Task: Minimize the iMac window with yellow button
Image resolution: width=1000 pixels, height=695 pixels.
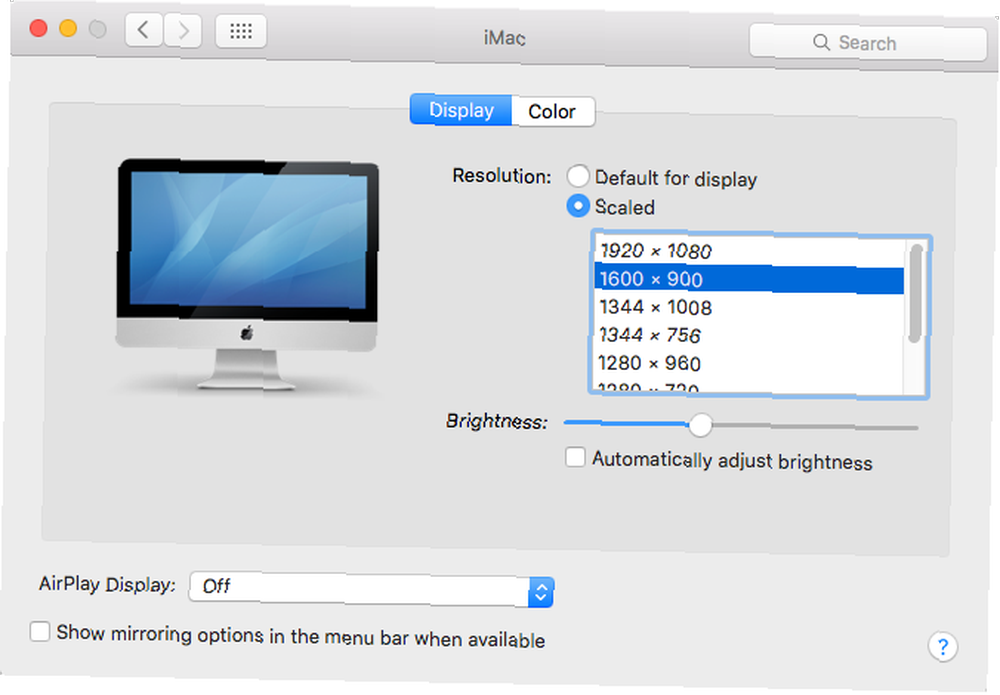Action: (x=68, y=28)
